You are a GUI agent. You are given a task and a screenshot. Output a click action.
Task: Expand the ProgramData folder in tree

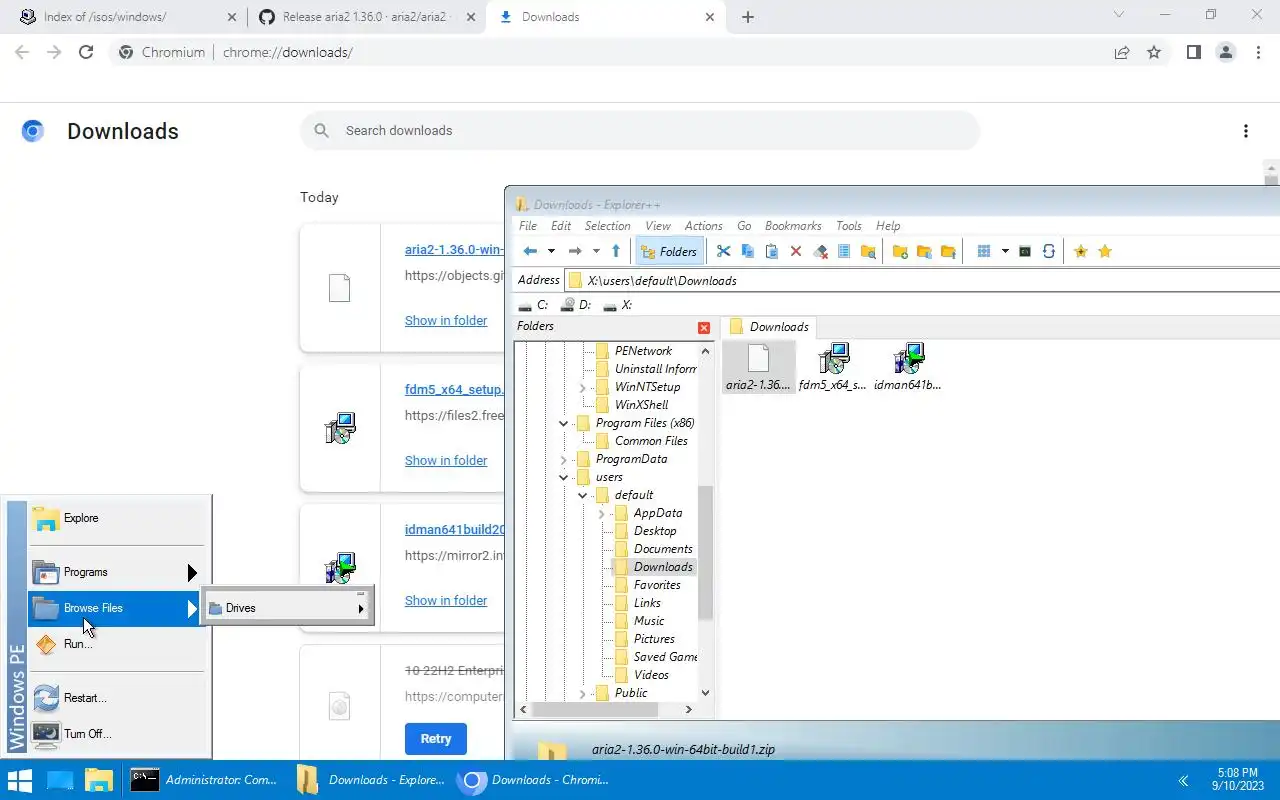[x=564, y=459]
